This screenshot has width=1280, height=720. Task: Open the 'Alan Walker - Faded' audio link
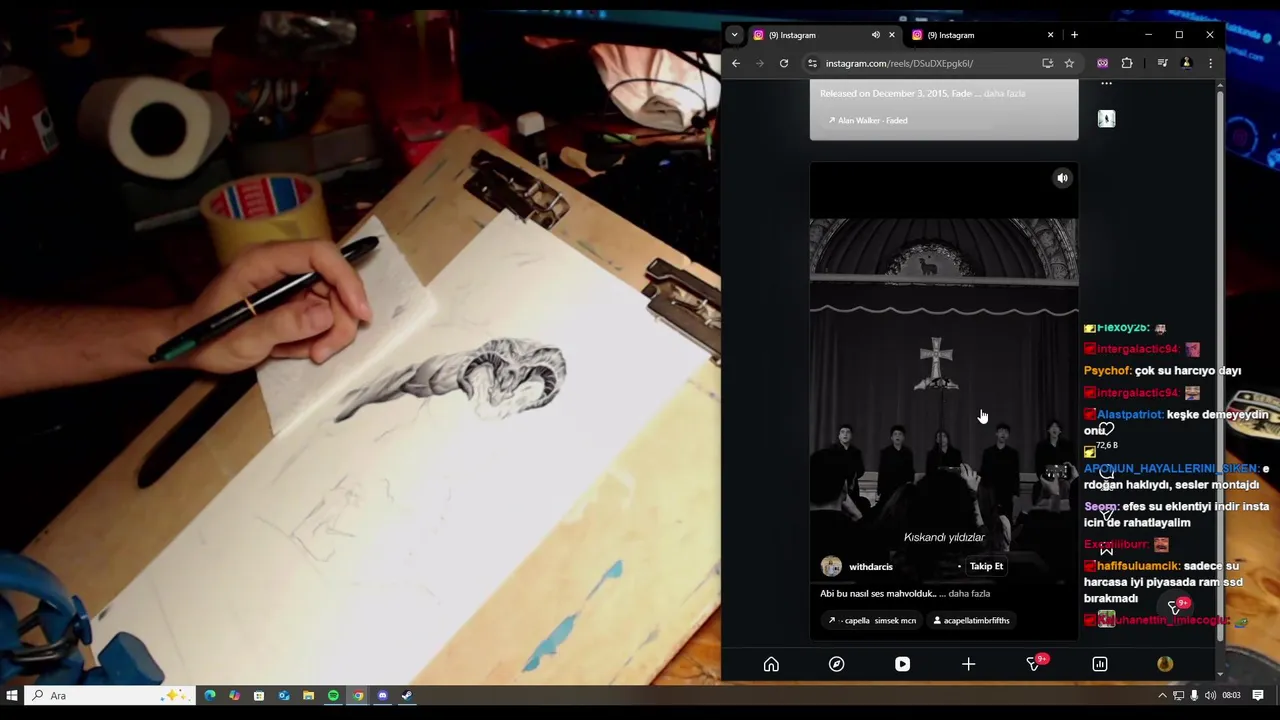coord(868,120)
